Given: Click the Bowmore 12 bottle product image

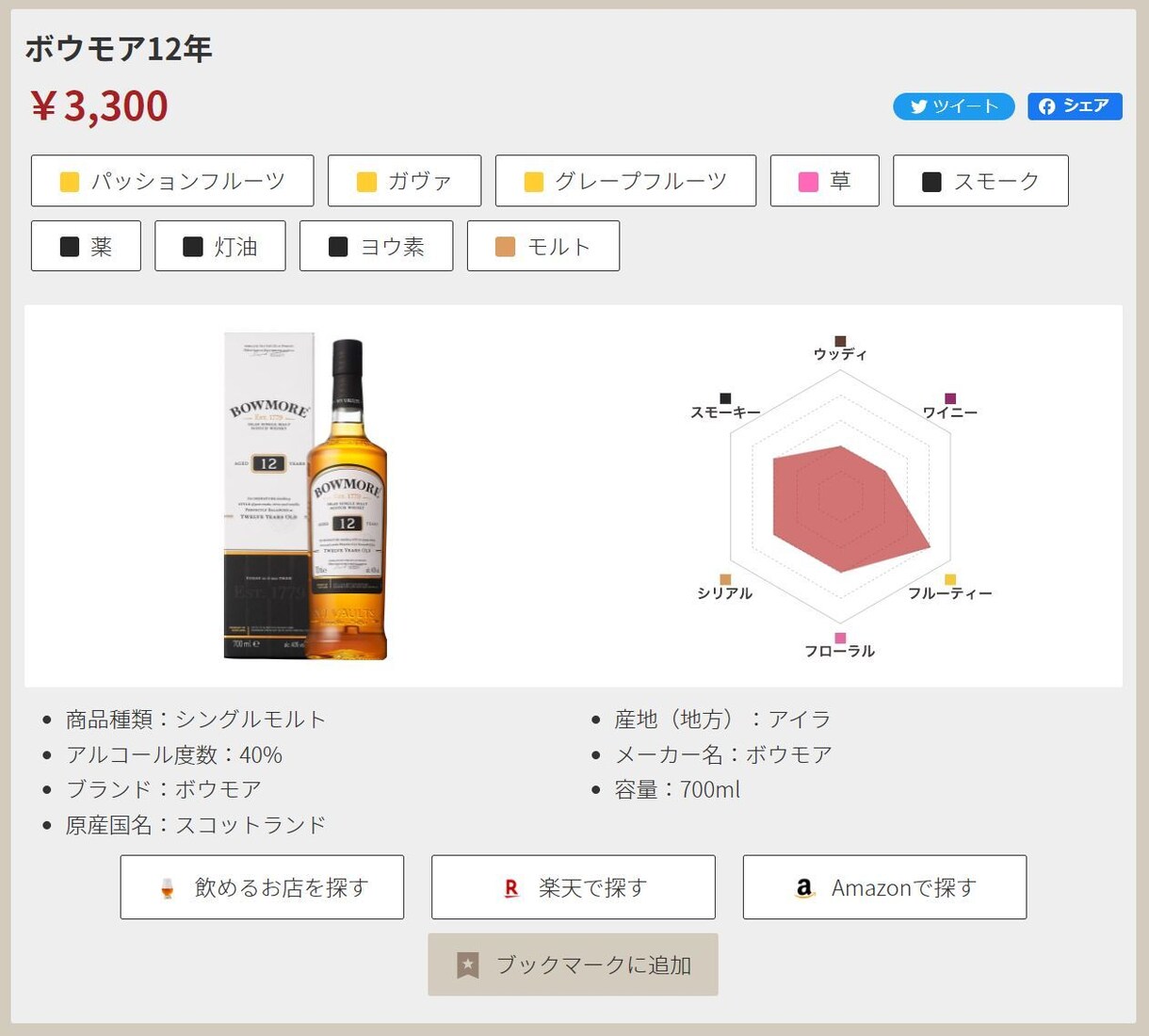Looking at the screenshot, I should [306, 495].
